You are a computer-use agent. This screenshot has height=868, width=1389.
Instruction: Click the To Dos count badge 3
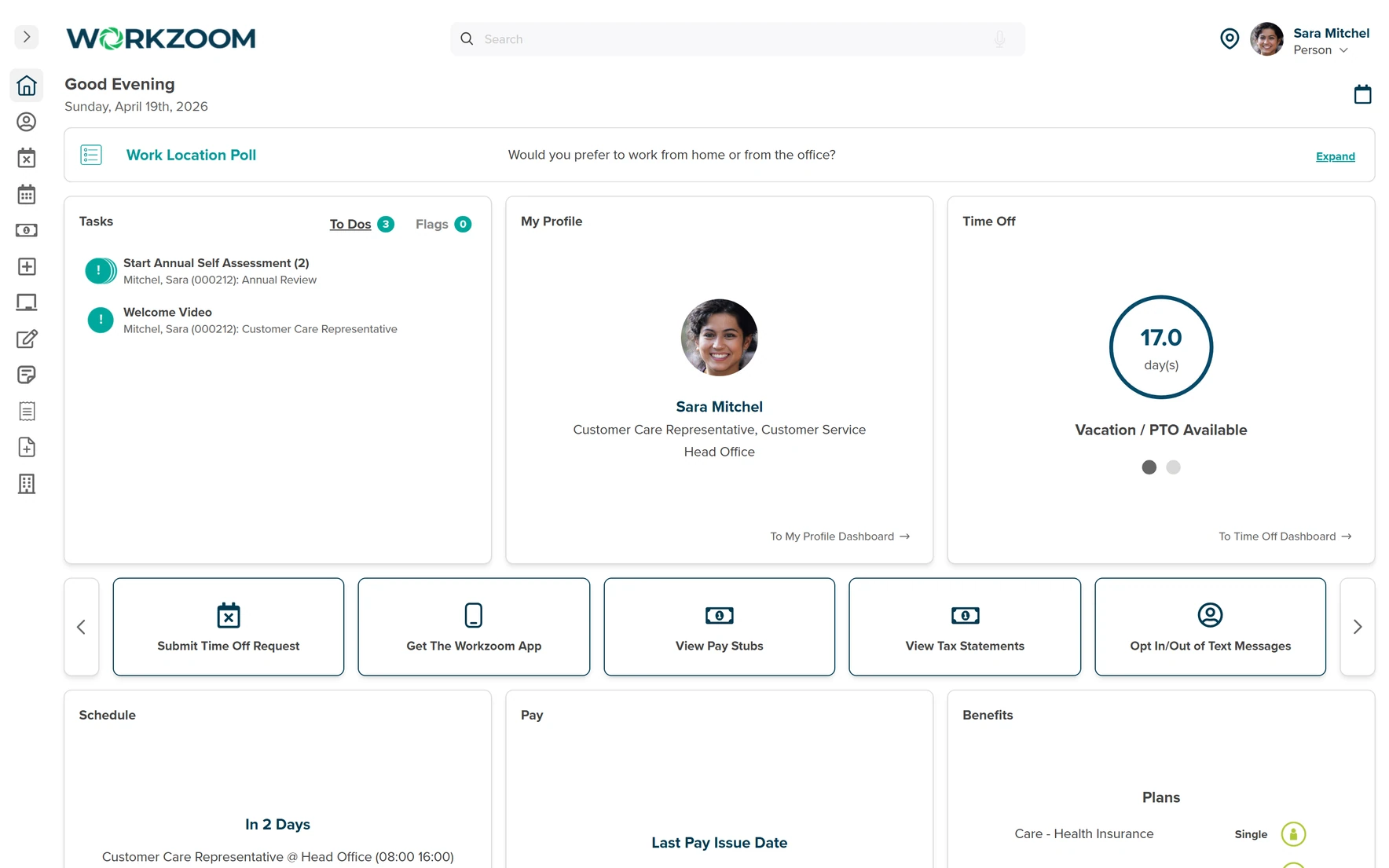point(386,224)
